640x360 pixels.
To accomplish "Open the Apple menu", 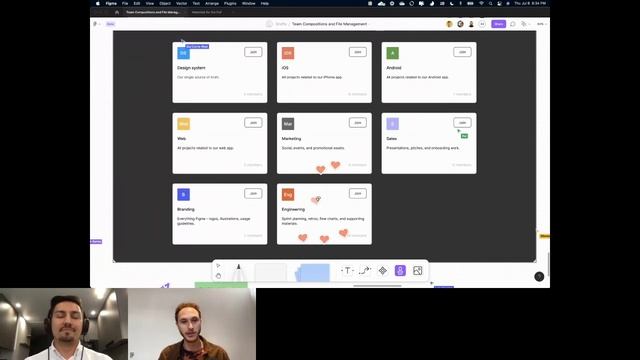I will coord(98,3).
